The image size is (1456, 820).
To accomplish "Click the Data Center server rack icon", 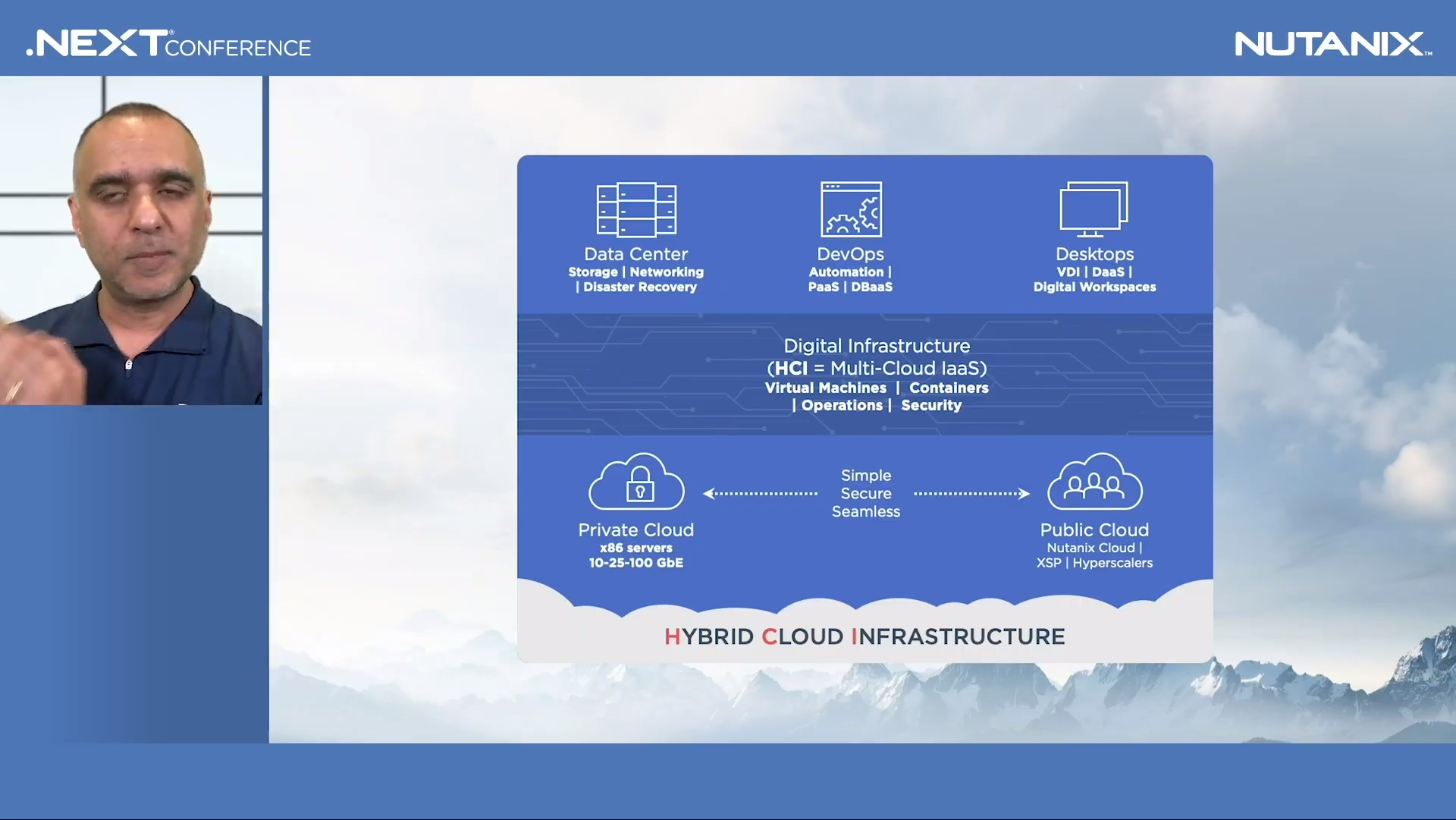I will pos(636,209).
